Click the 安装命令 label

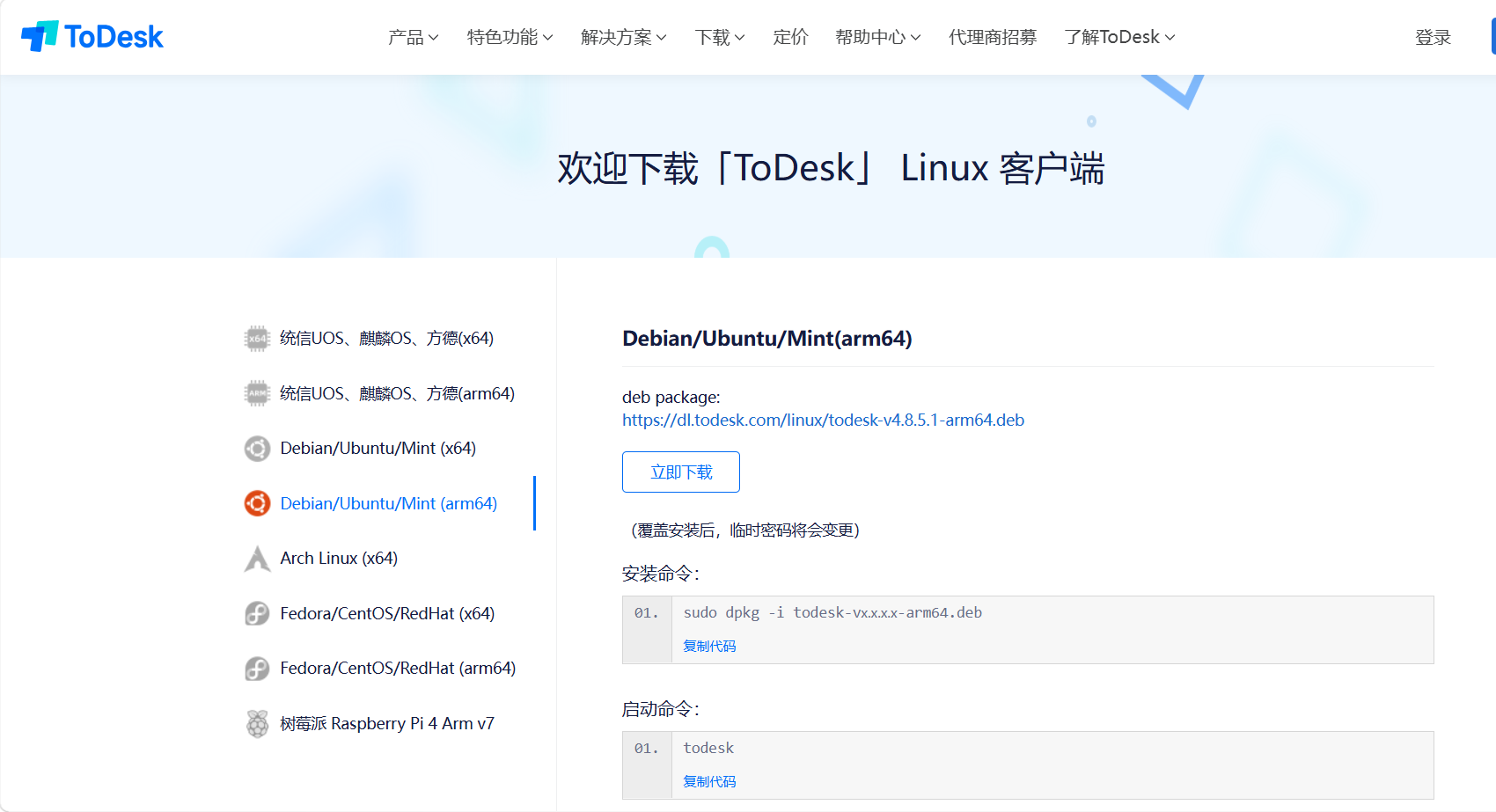661,574
